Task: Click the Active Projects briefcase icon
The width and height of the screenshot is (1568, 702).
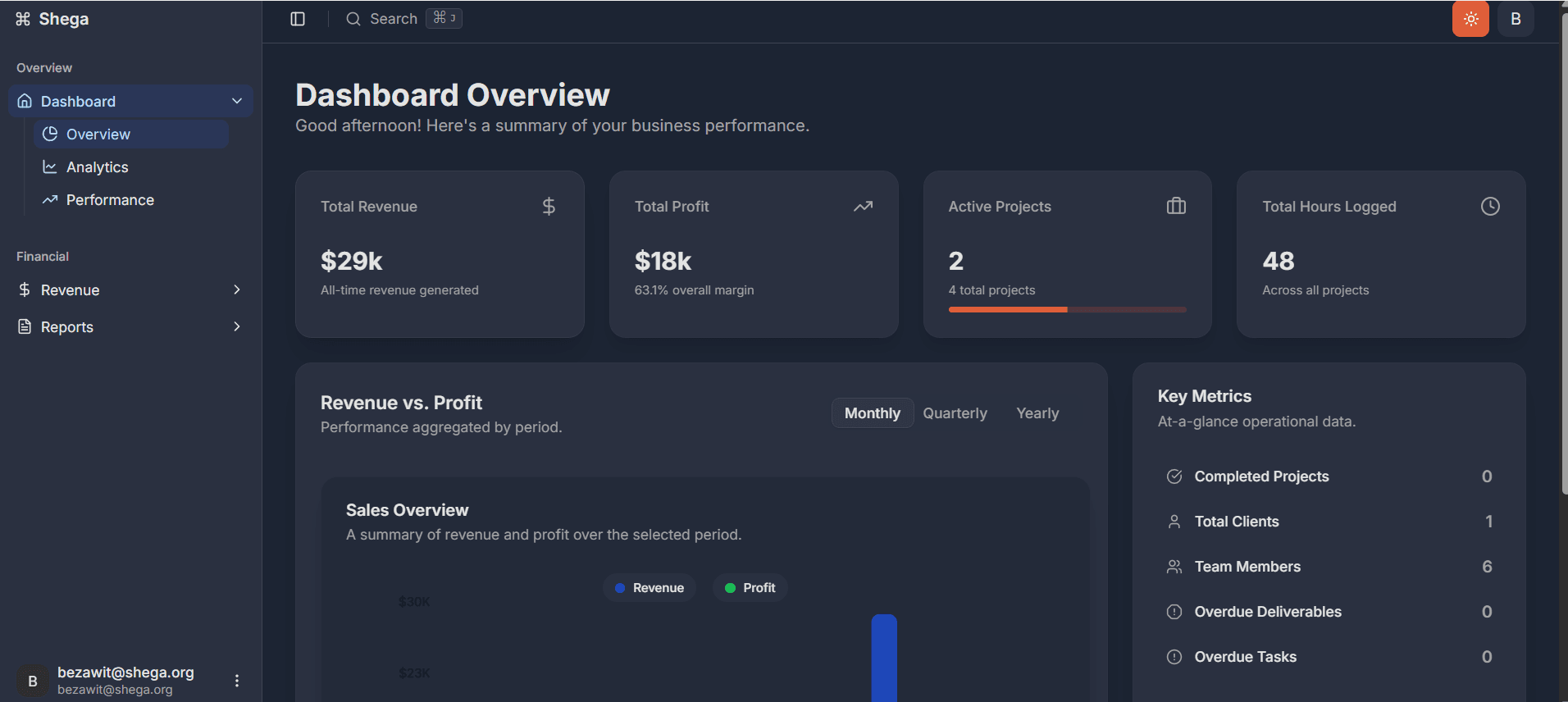Action: [x=1176, y=206]
